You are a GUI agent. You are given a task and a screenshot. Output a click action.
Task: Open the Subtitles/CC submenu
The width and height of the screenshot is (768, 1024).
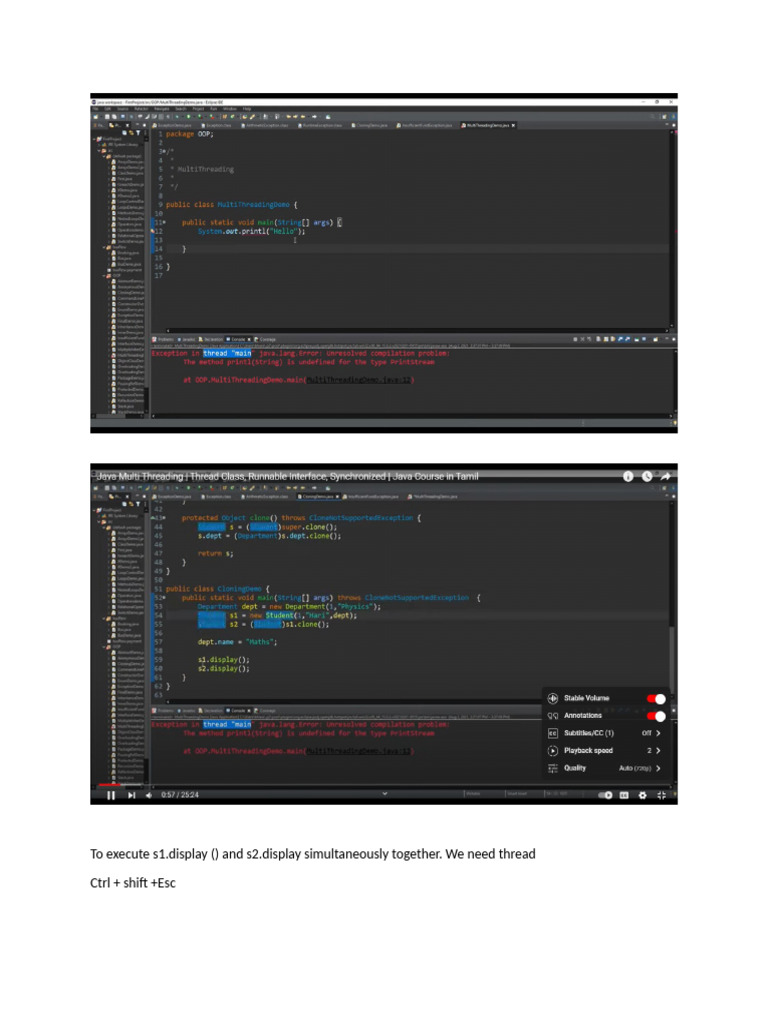(605, 733)
